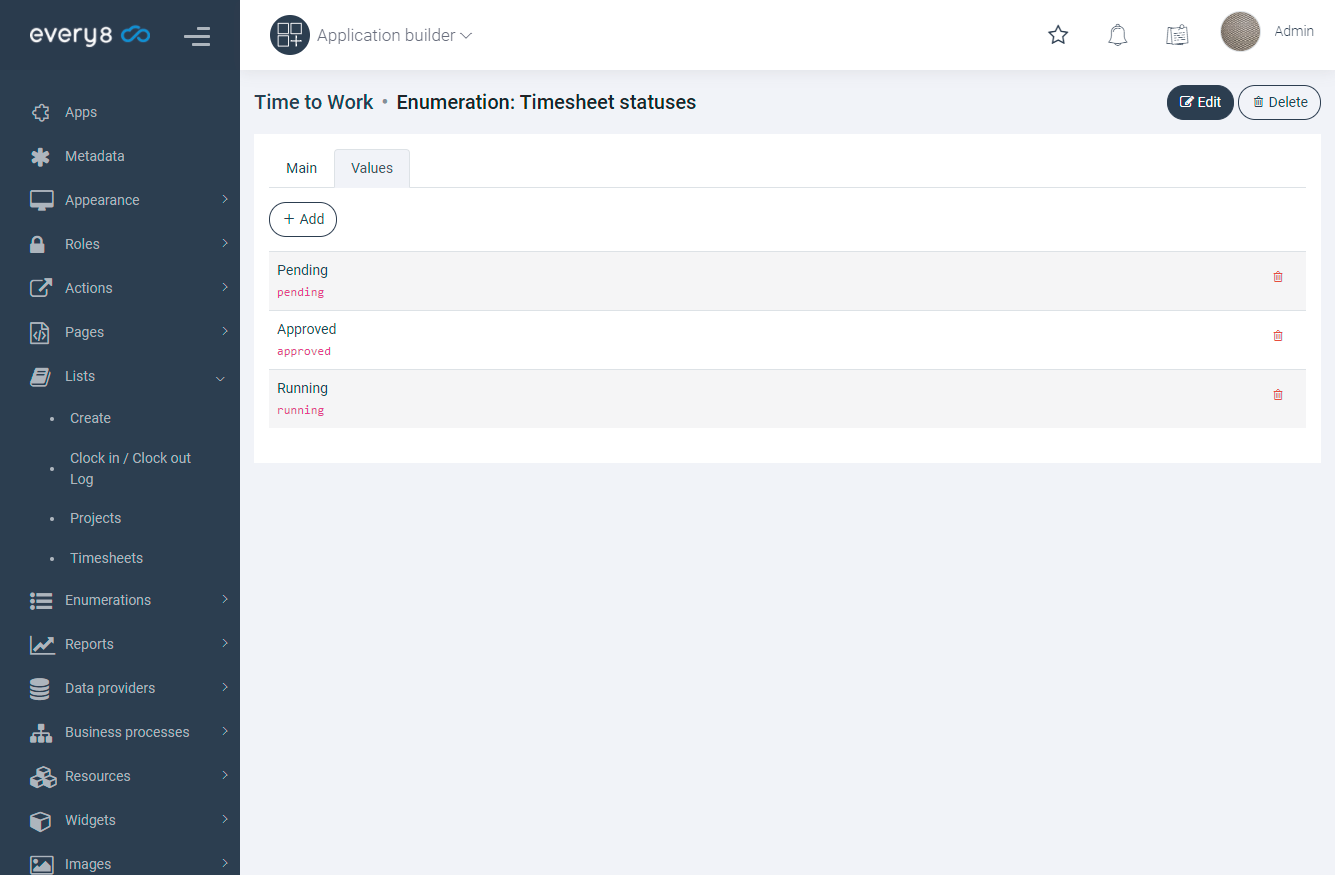Open the Application builder dropdown
The image size is (1335, 875).
pos(394,35)
